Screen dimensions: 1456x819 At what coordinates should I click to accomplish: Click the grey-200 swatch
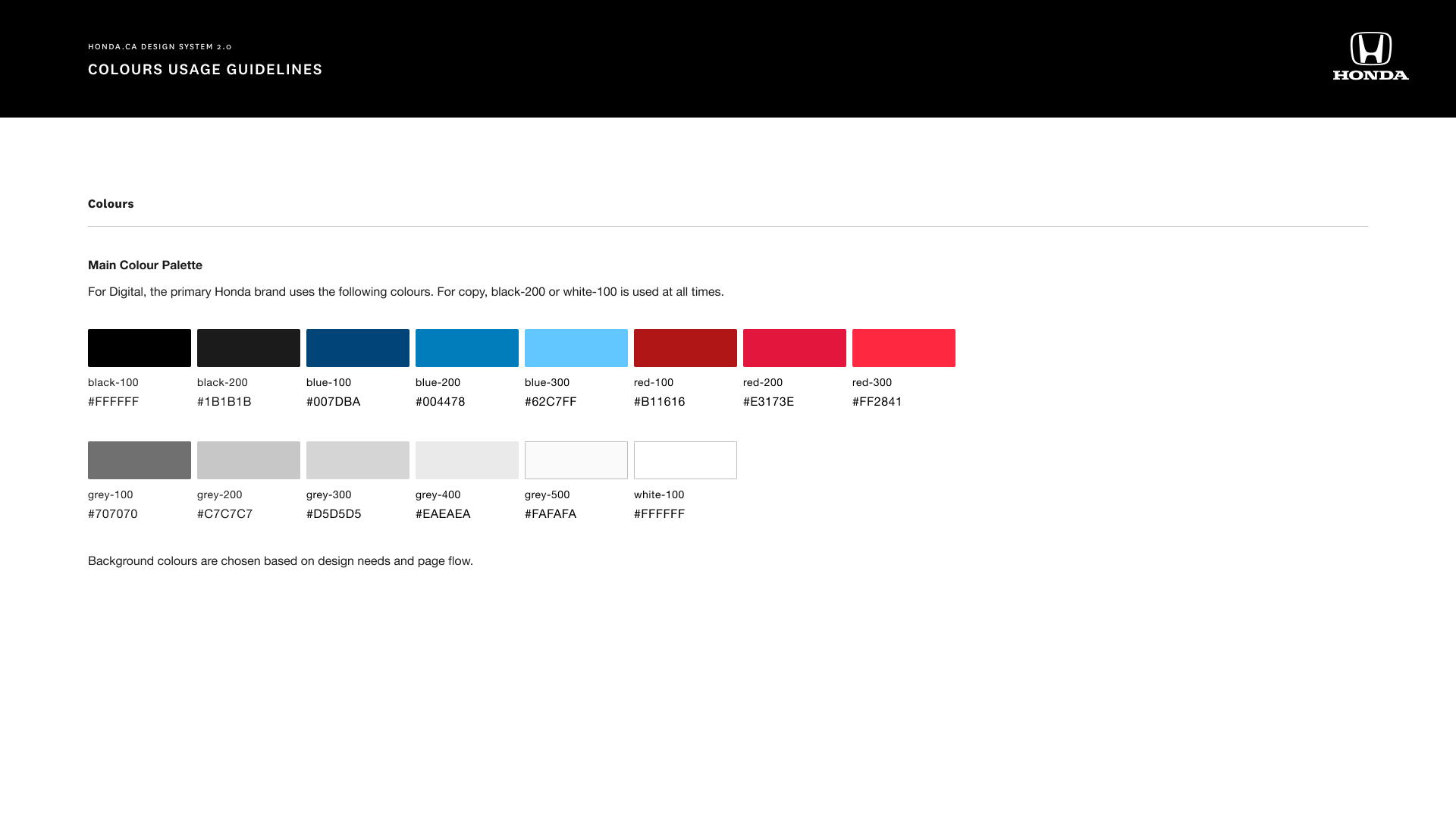coord(249,460)
